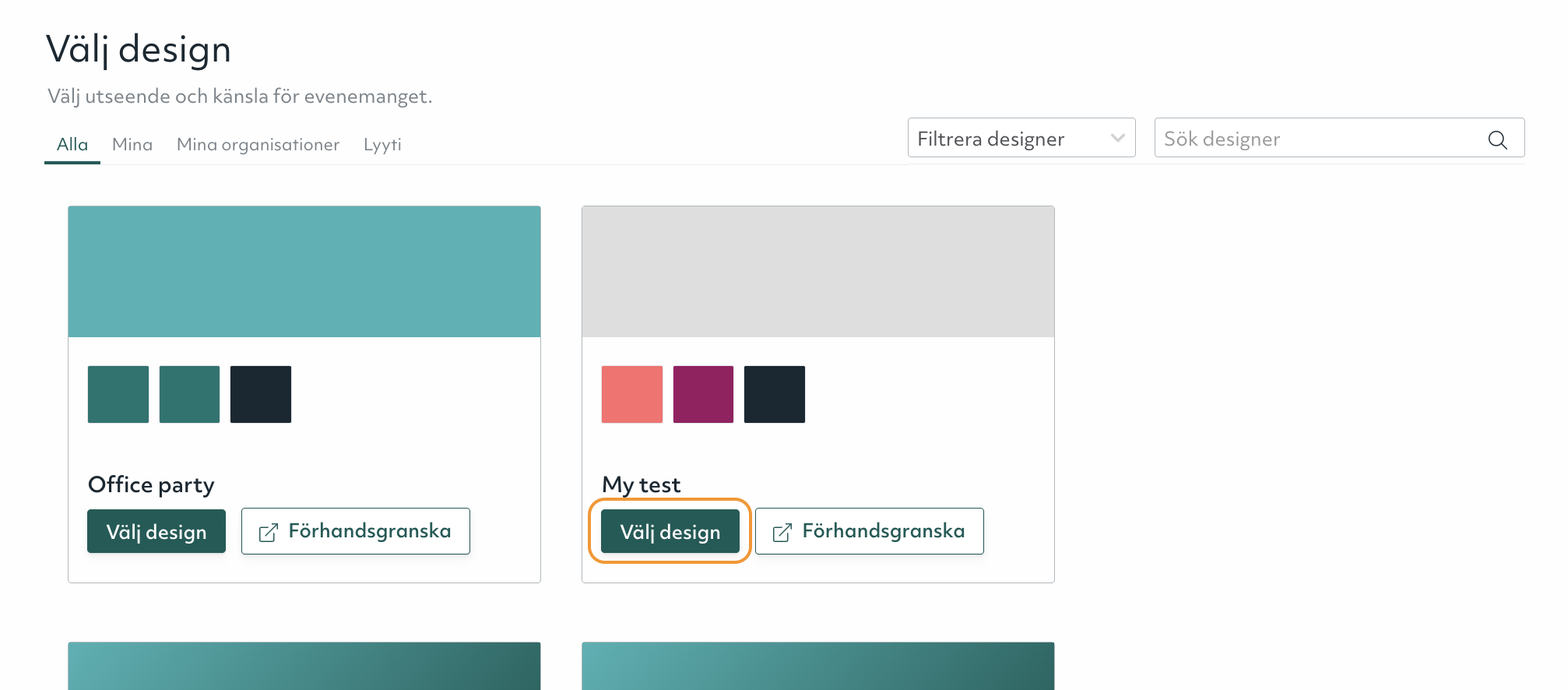Switch to the Mina tab
The image size is (1568, 690).
click(132, 144)
